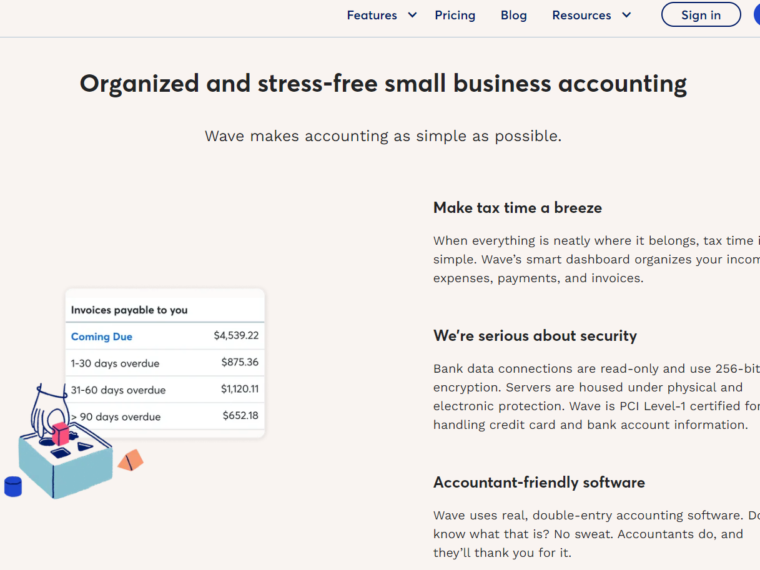Click the hand illustration holding the cube
Image resolution: width=760 pixels, height=570 pixels.
pos(48,411)
